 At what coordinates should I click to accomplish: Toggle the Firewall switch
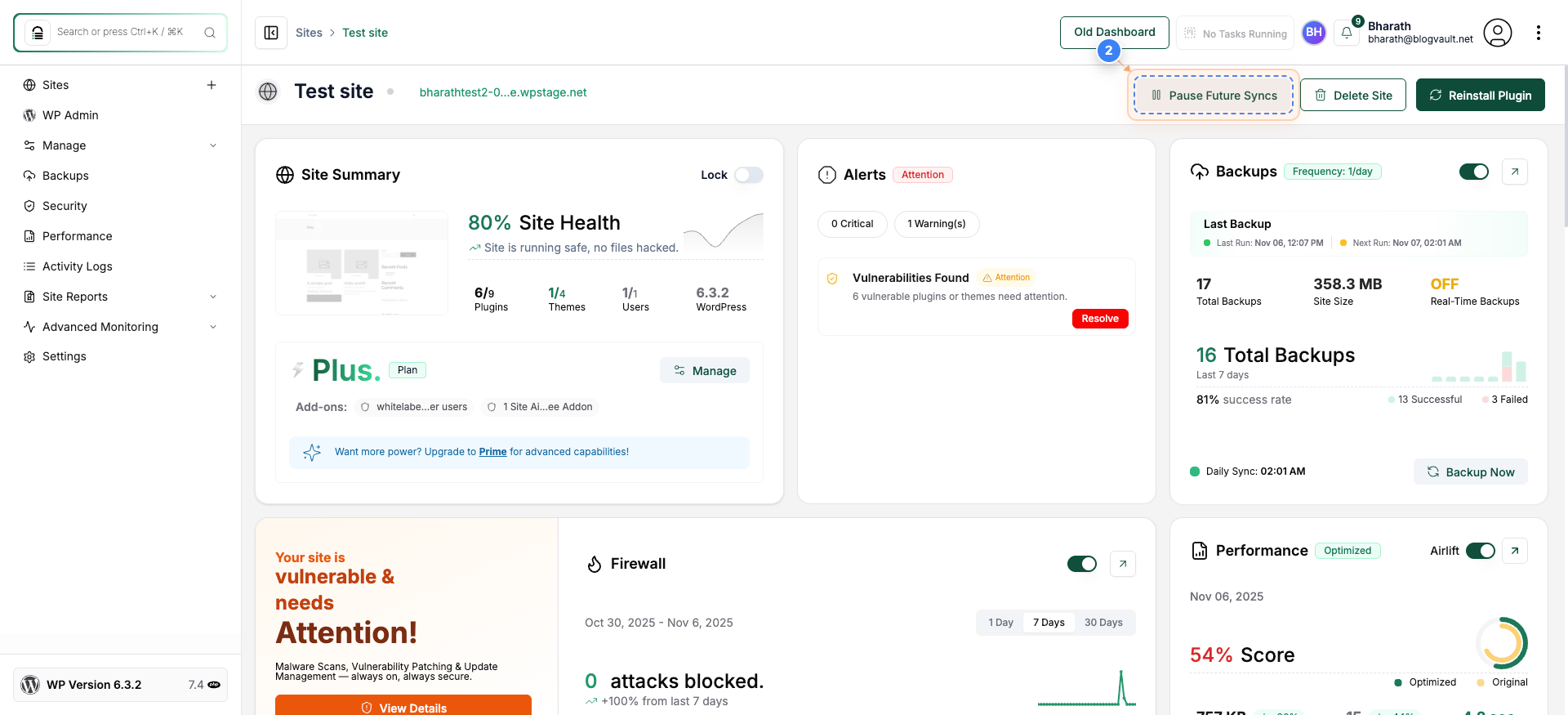pyautogui.click(x=1082, y=564)
